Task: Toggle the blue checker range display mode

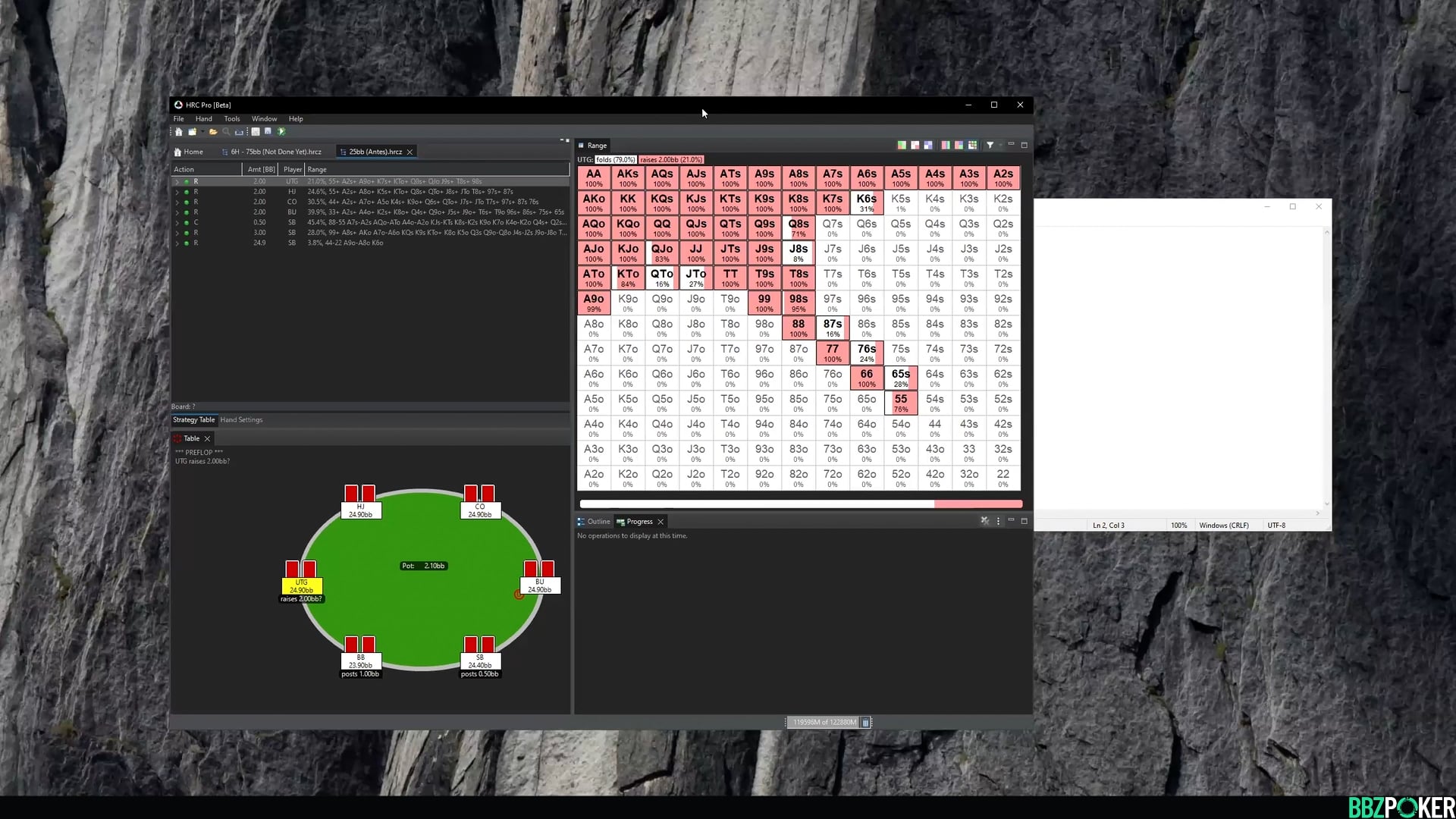Action: coord(928,145)
